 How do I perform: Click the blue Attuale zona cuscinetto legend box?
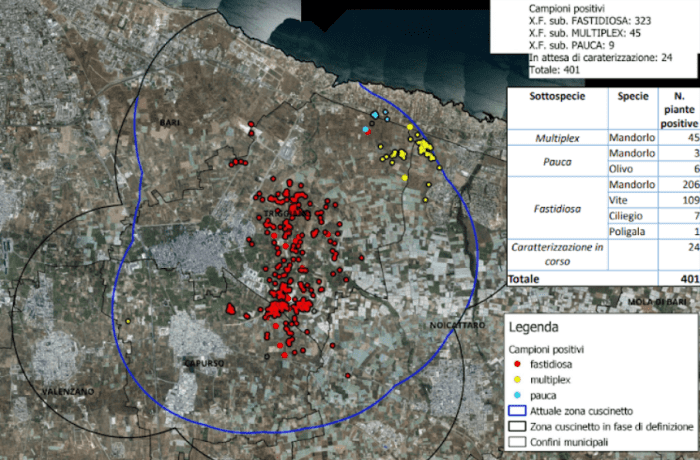[517, 410]
